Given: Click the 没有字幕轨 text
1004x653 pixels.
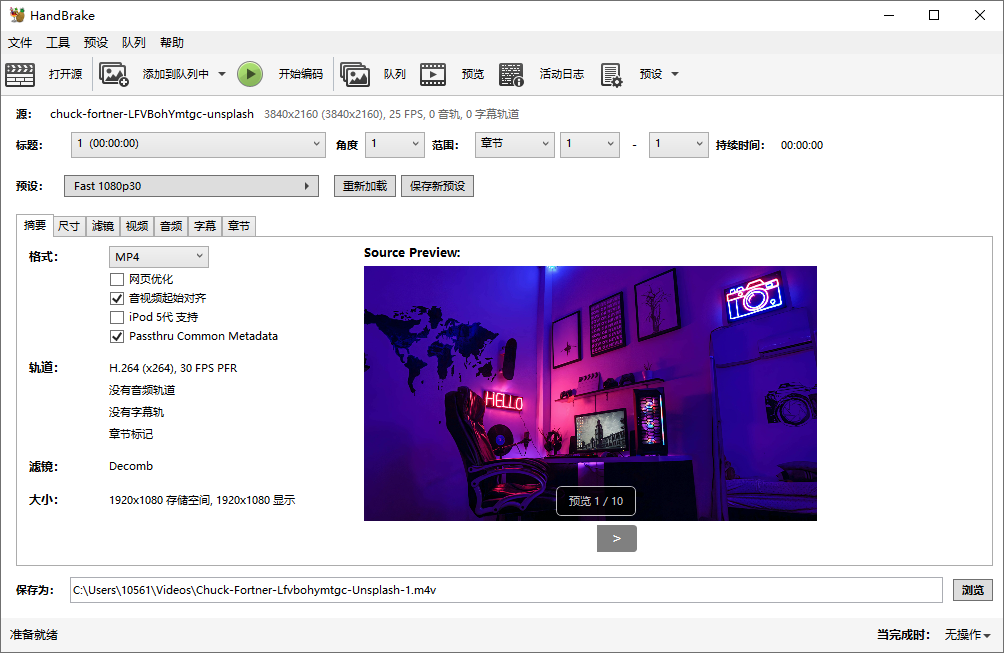Looking at the screenshot, I should pos(136,412).
